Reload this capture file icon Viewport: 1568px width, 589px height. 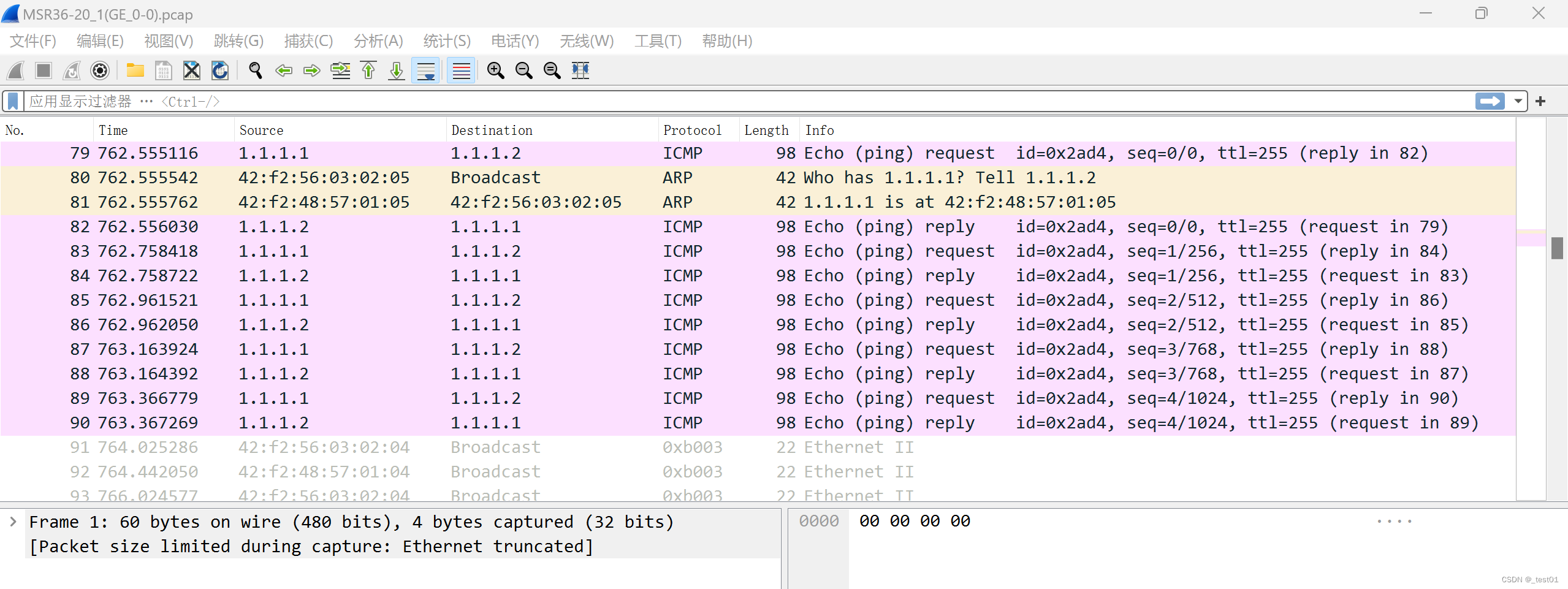click(x=220, y=70)
